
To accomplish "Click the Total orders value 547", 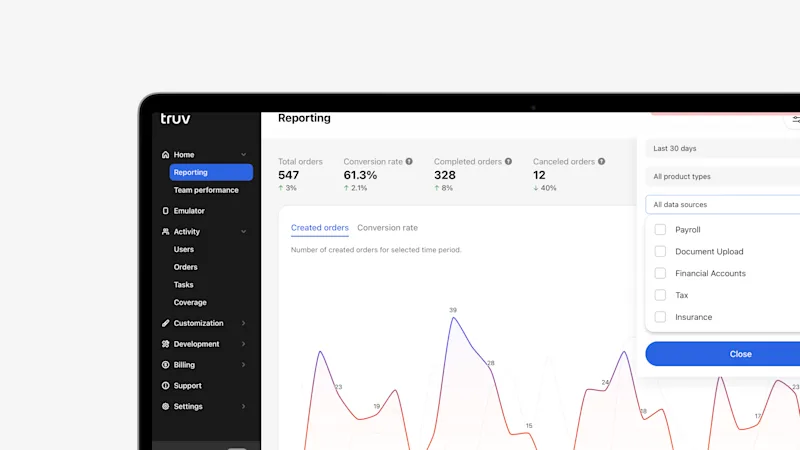I will (288, 175).
